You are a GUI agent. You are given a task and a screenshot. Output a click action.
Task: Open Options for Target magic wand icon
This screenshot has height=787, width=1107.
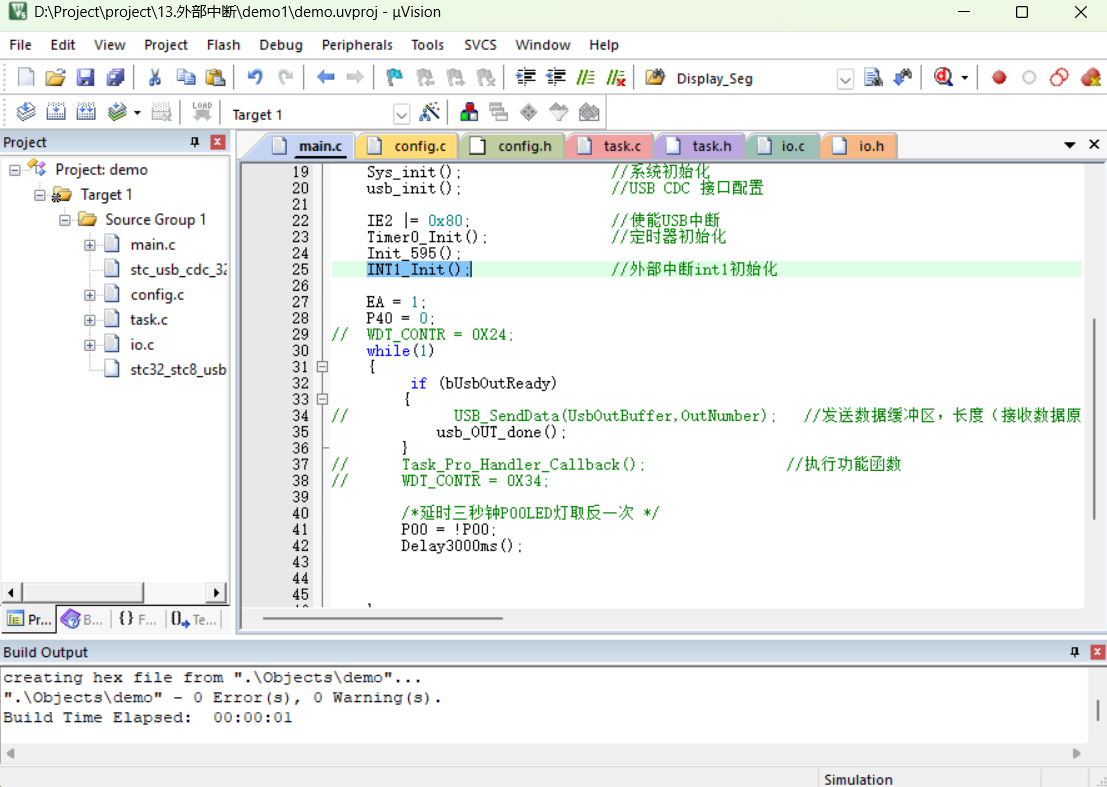430,113
